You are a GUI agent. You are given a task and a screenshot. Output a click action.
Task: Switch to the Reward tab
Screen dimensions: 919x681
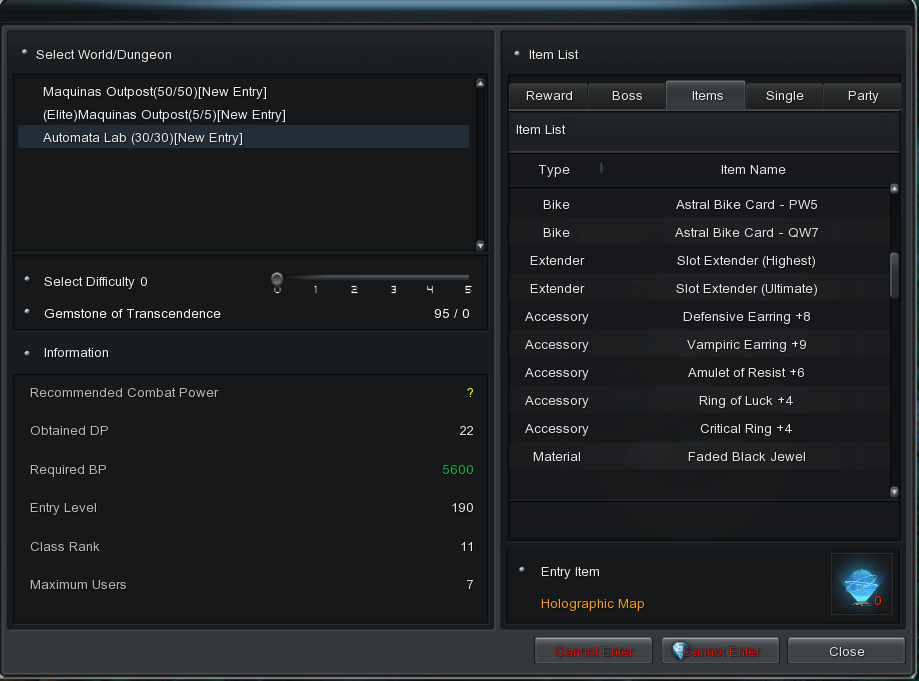pyautogui.click(x=549, y=96)
